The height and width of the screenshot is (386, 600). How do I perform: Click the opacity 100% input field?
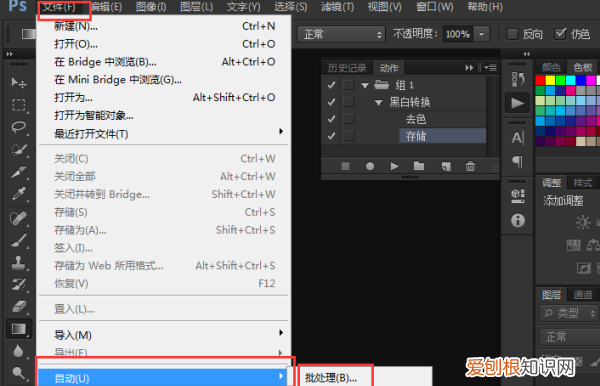(458, 34)
